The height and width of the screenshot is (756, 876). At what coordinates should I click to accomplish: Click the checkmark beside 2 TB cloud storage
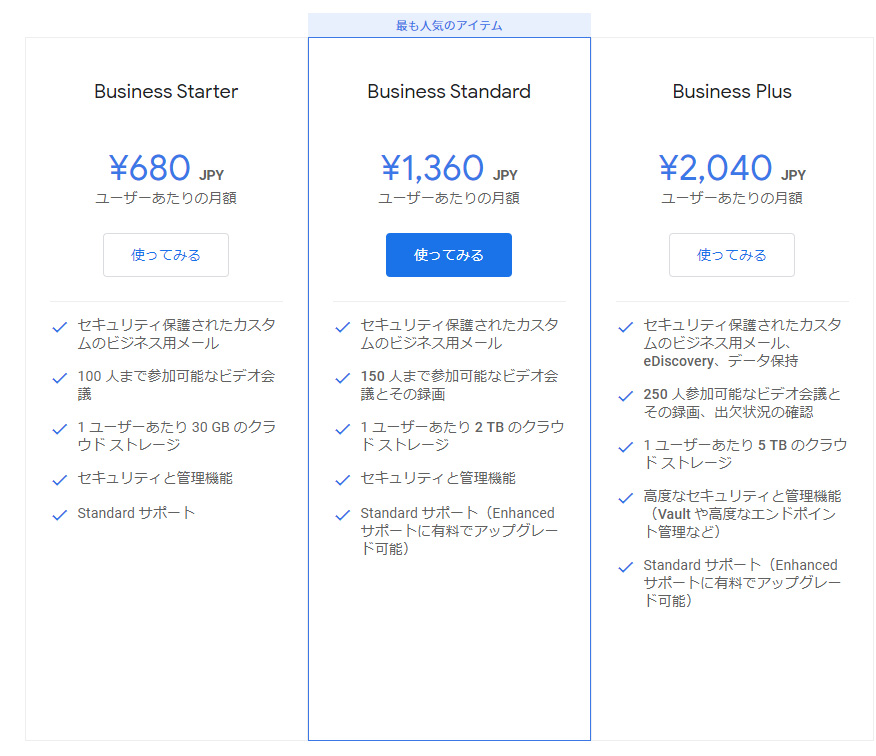(x=343, y=429)
